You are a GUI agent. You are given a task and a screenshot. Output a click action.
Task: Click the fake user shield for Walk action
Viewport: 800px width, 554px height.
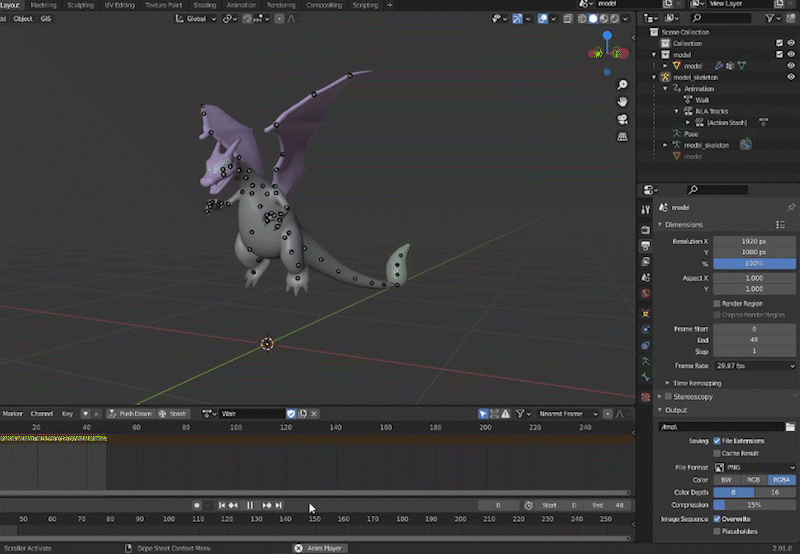tap(291, 414)
